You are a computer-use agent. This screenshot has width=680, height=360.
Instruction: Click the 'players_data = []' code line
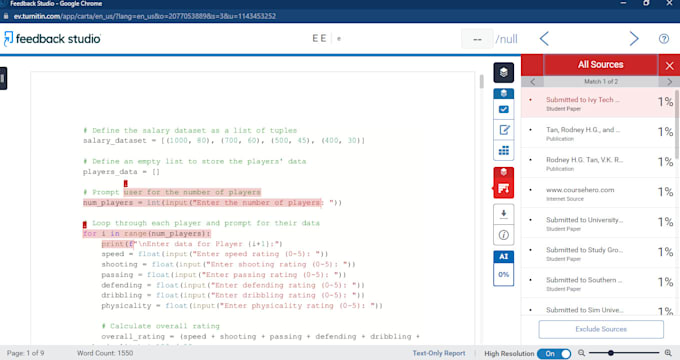click(121, 172)
